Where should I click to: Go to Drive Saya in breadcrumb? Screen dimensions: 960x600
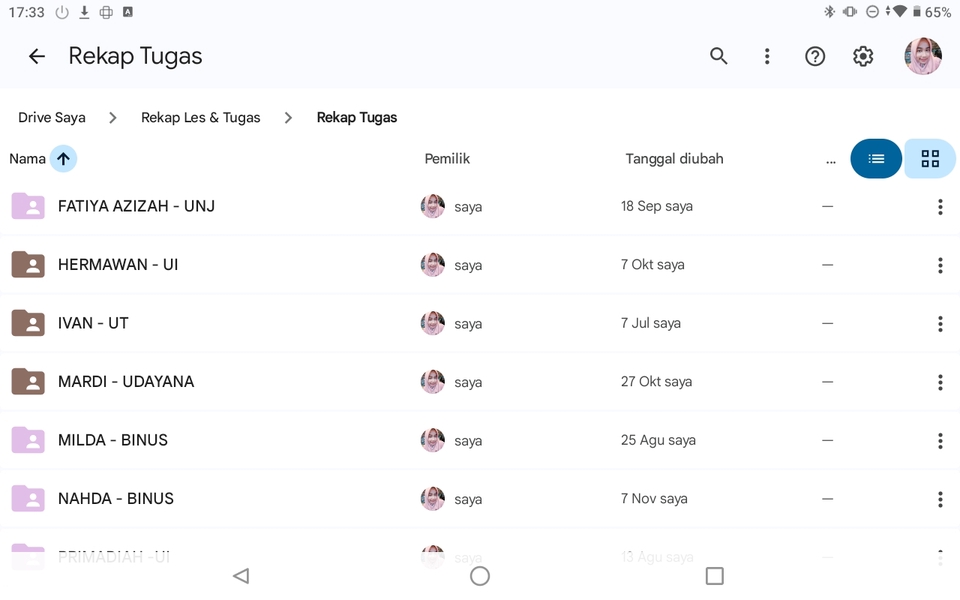tap(52, 118)
